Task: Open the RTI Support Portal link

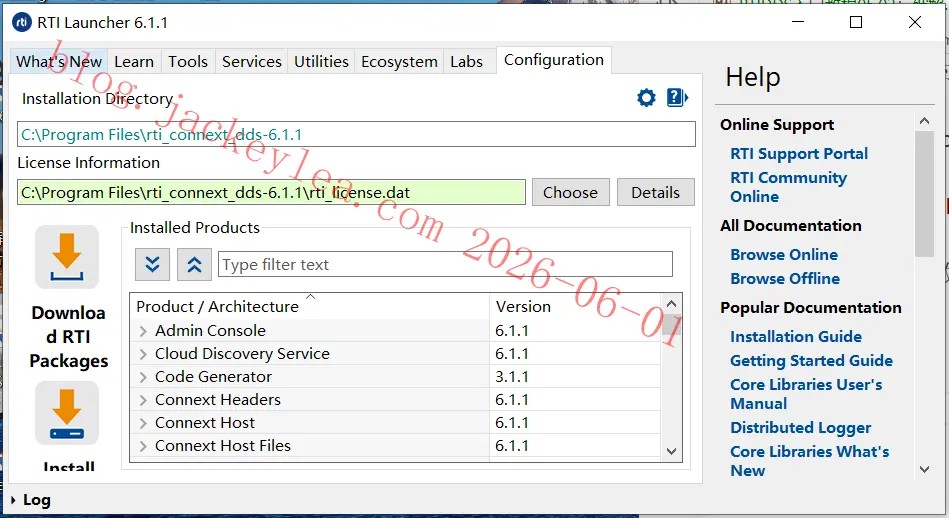Action: coord(799,154)
